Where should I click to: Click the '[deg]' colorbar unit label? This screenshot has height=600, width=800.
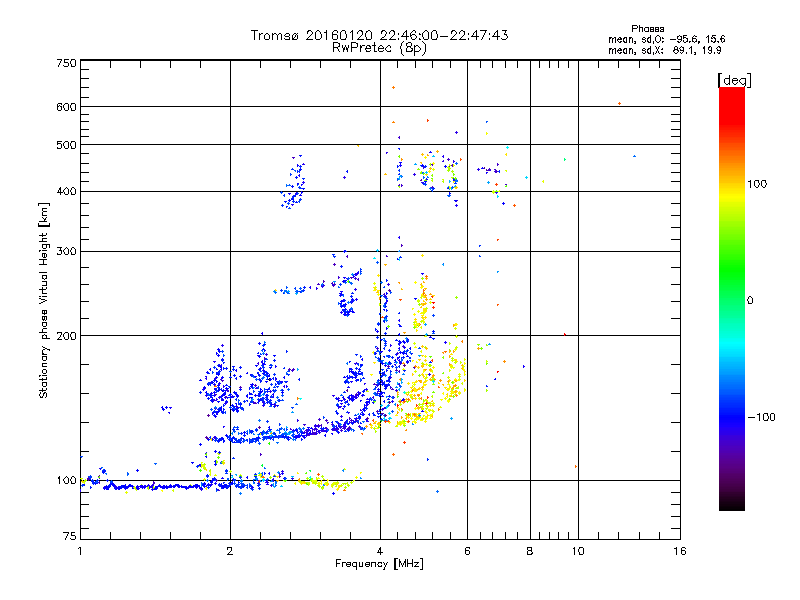coord(734,80)
